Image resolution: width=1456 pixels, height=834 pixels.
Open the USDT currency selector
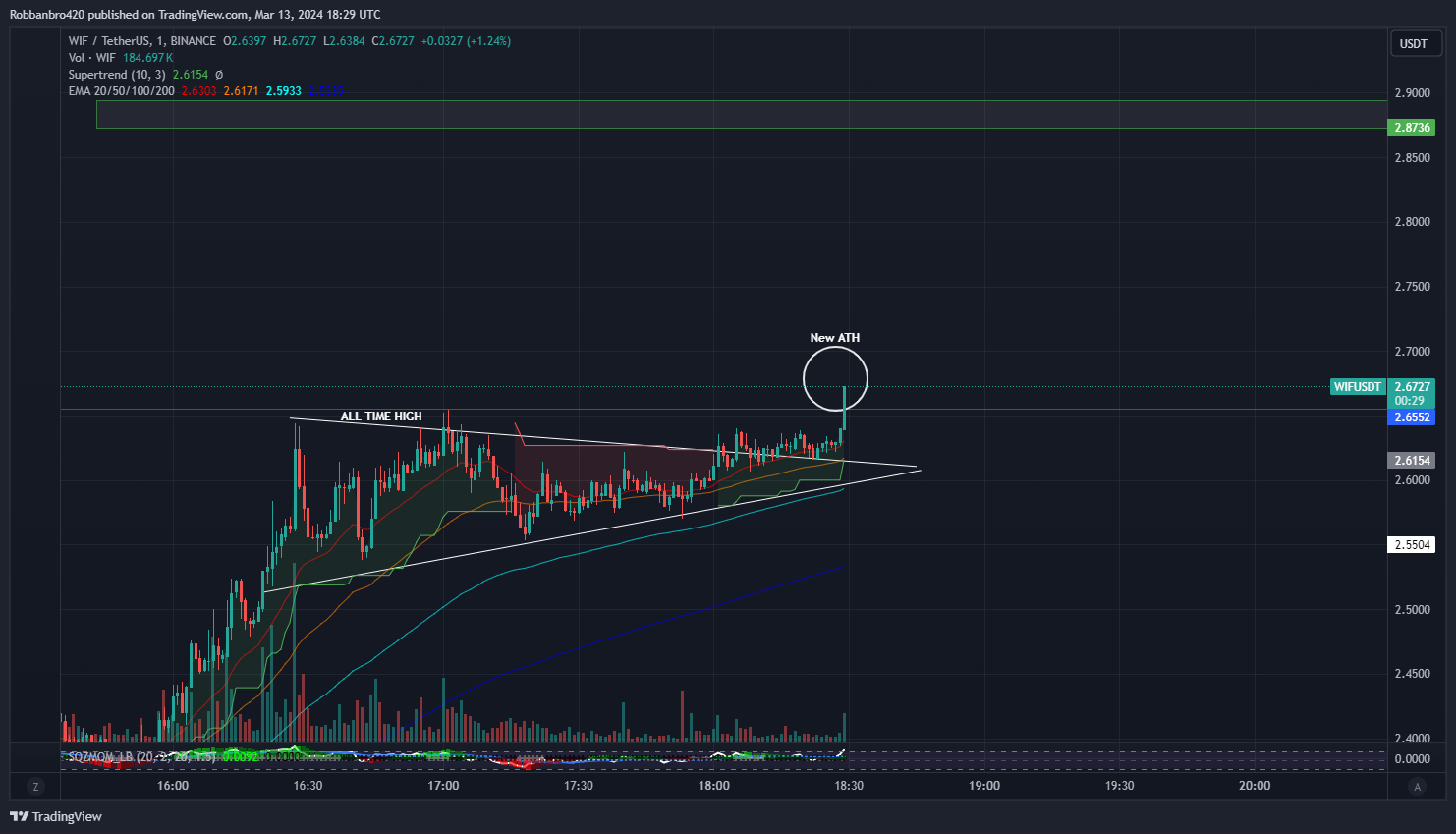[x=1414, y=43]
